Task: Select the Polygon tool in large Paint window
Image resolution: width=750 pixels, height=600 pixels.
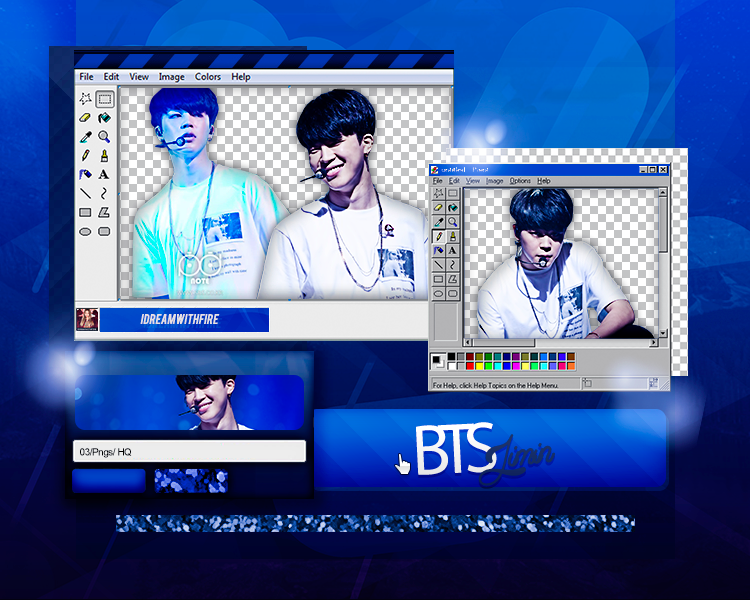Action: pos(104,212)
